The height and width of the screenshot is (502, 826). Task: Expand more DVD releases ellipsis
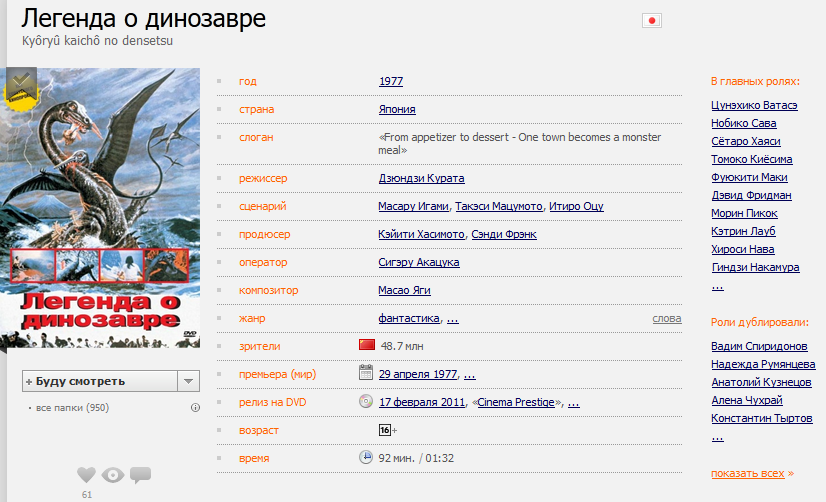tap(574, 403)
